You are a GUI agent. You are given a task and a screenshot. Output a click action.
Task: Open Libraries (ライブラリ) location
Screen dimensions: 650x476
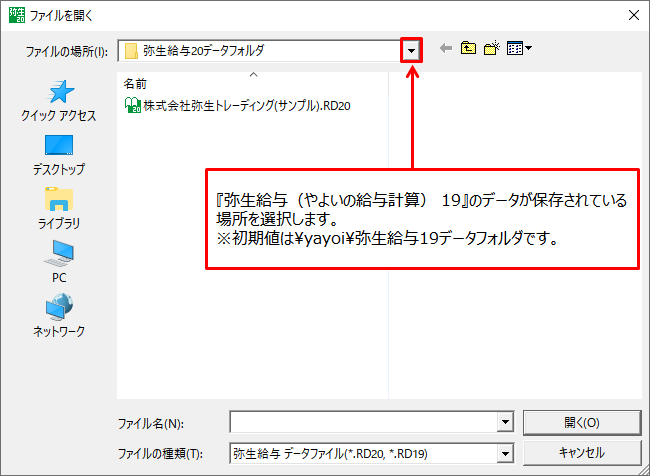click(59, 209)
